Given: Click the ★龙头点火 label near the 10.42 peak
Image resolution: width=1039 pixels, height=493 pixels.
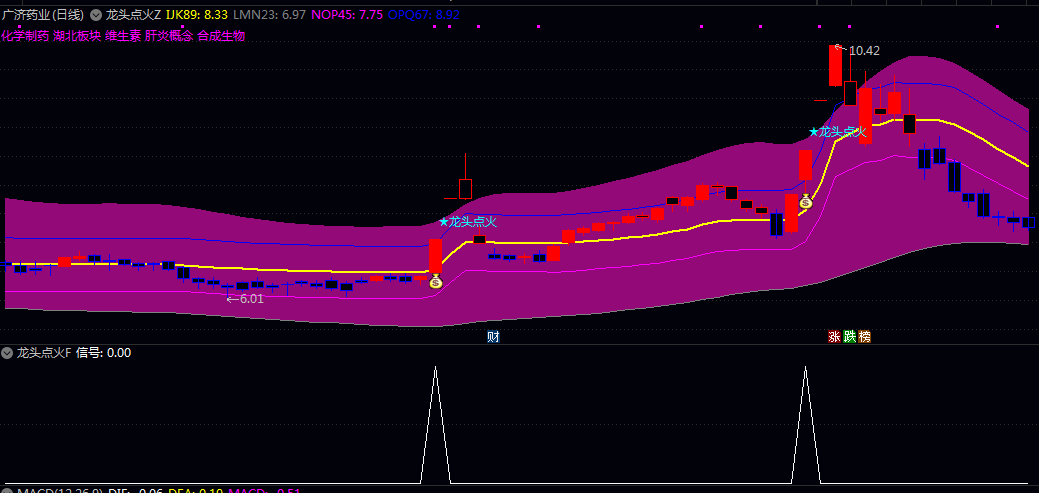Looking at the screenshot, I should pyautogui.click(x=838, y=132).
